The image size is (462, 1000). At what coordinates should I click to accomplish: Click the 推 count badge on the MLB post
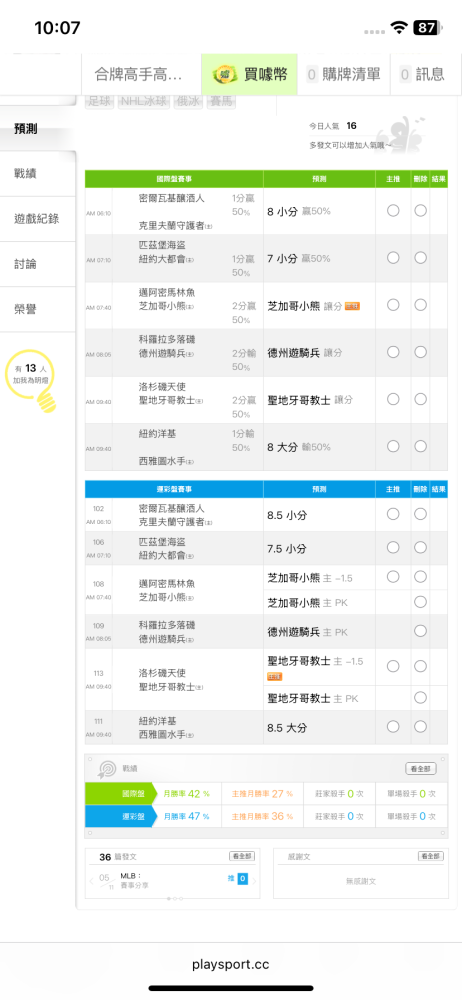pos(242,879)
